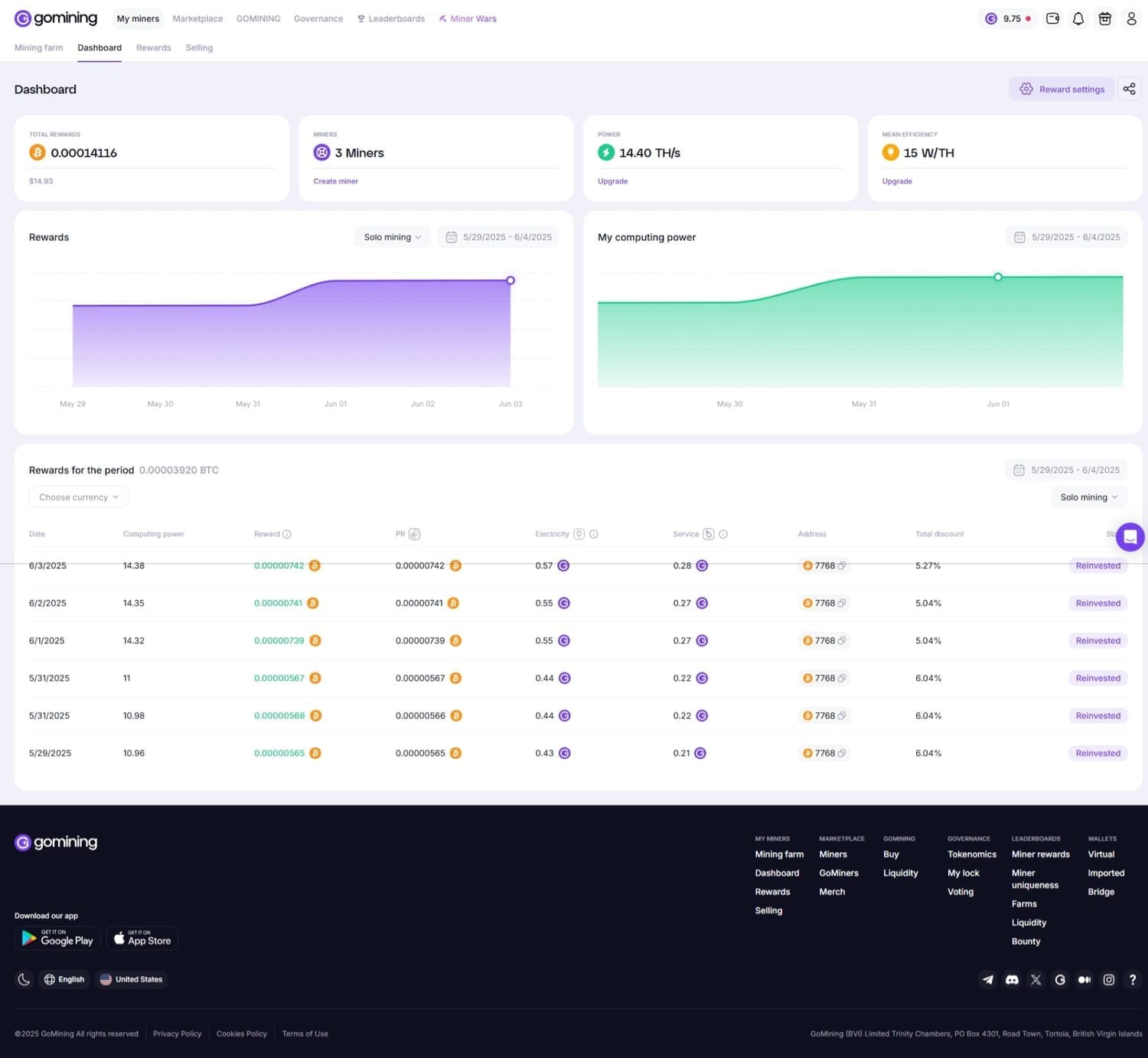Click Reward column info icon
The image size is (1148, 1058).
(x=287, y=534)
